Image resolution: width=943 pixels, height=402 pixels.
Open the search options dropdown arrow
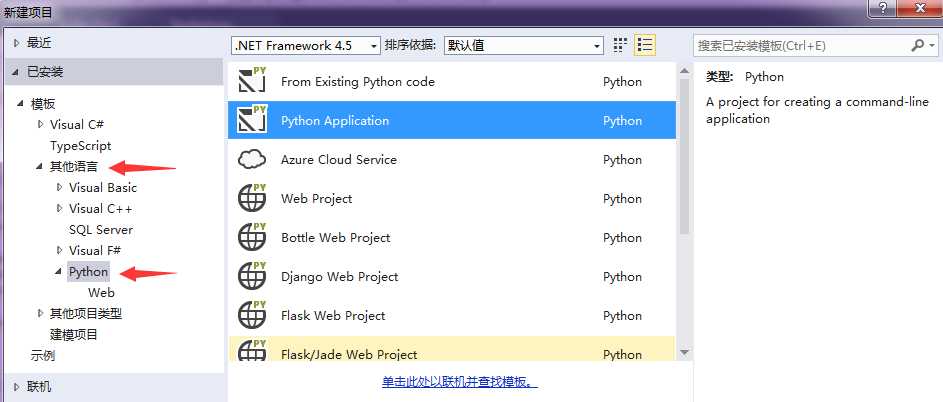pyautogui.click(x=932, y=46)
